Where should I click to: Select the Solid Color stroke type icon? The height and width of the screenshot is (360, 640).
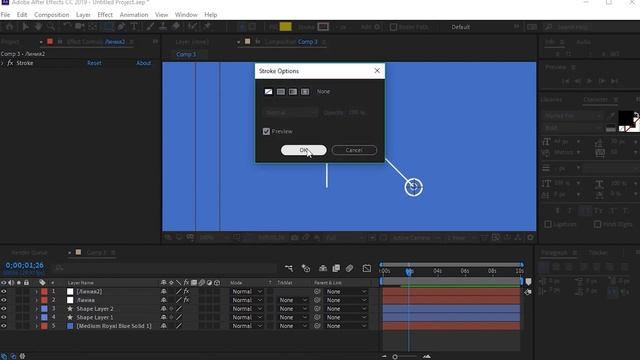coord(280,91)
